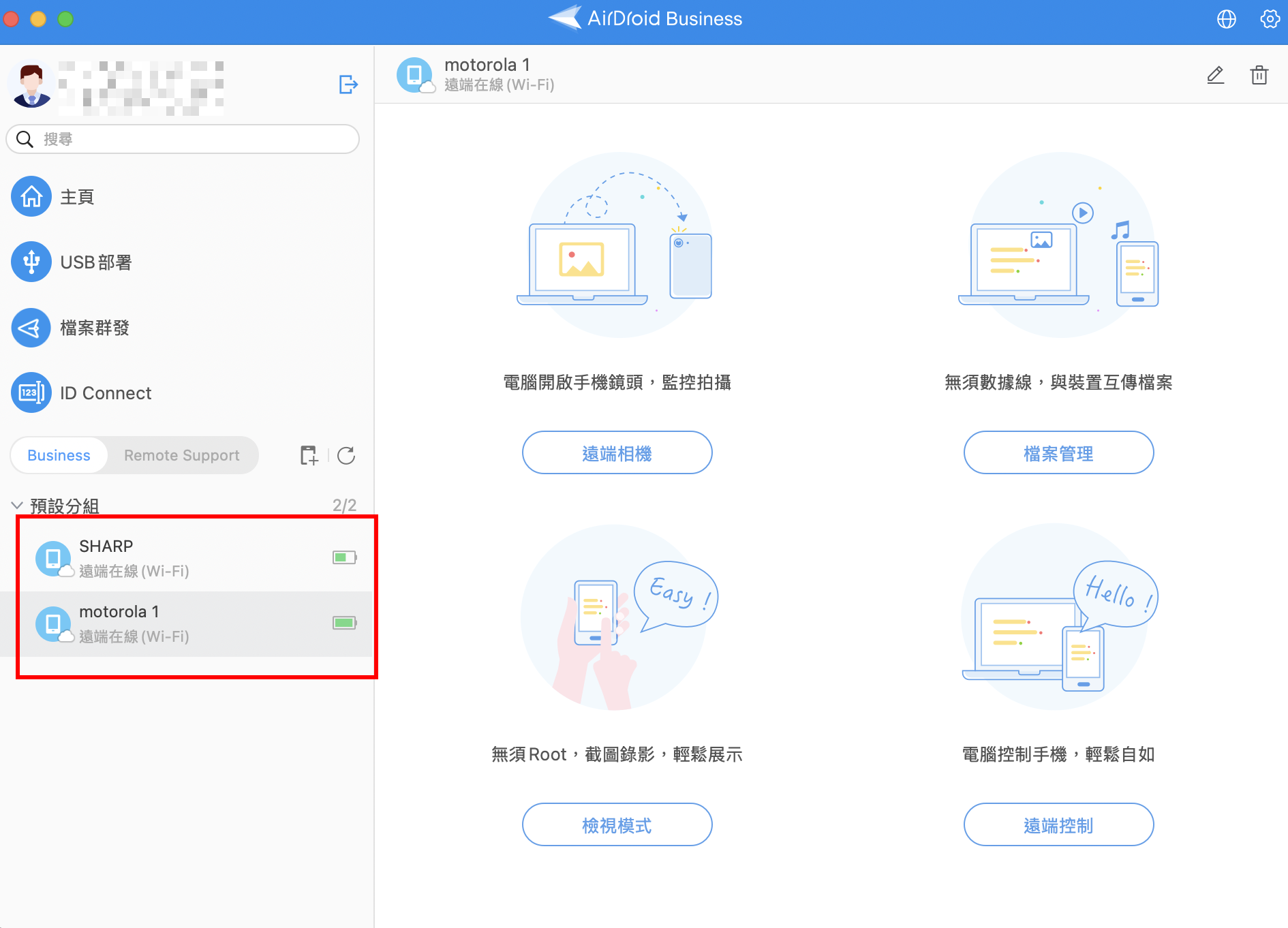Delete device using trash icon
Screen dimensions: 1288x928
1259,75
